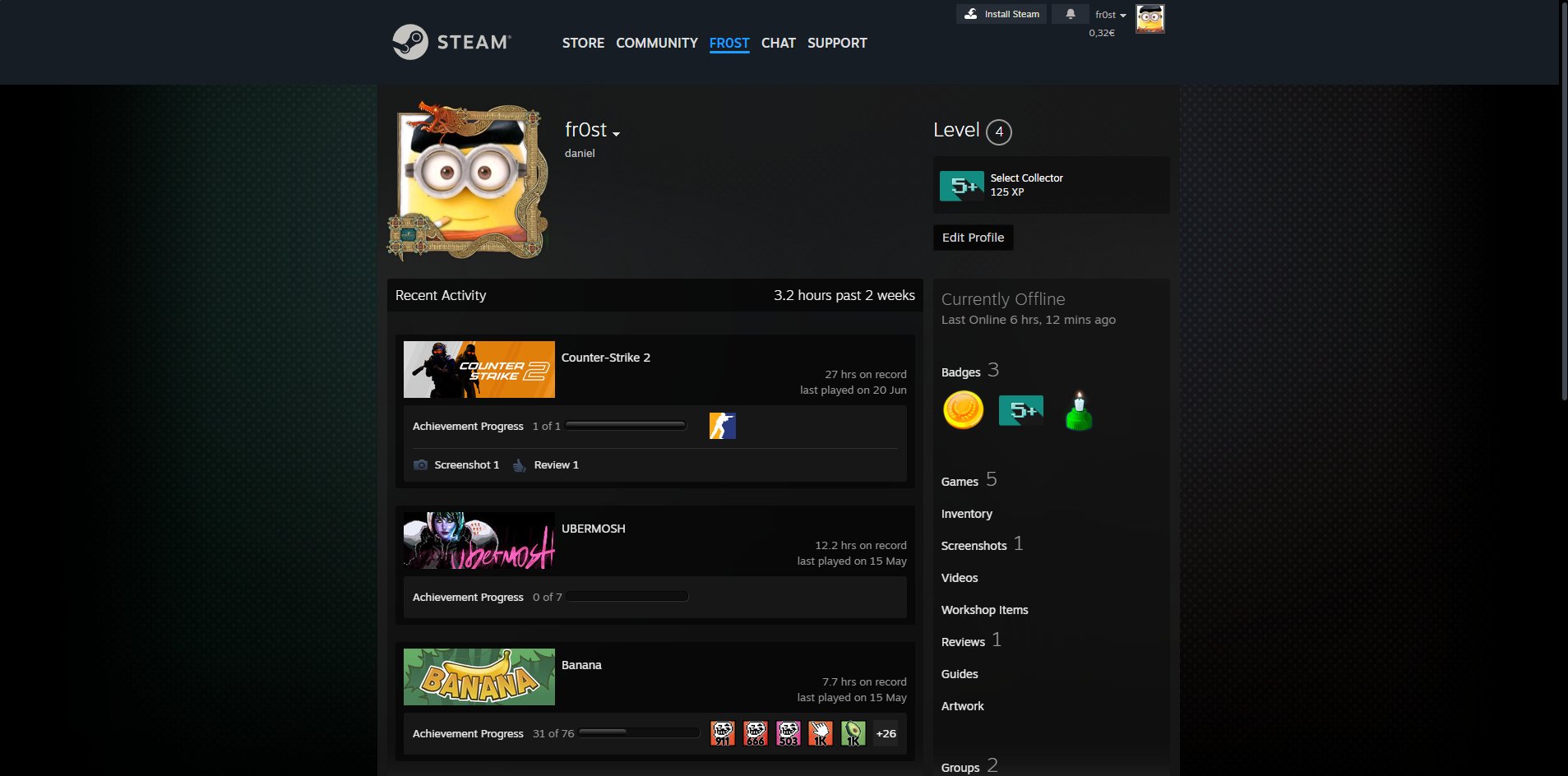1568x776 pixels.
Task: Open the UBERMOSH game banner
Action: pyautogui.click(x=479, y=540)
